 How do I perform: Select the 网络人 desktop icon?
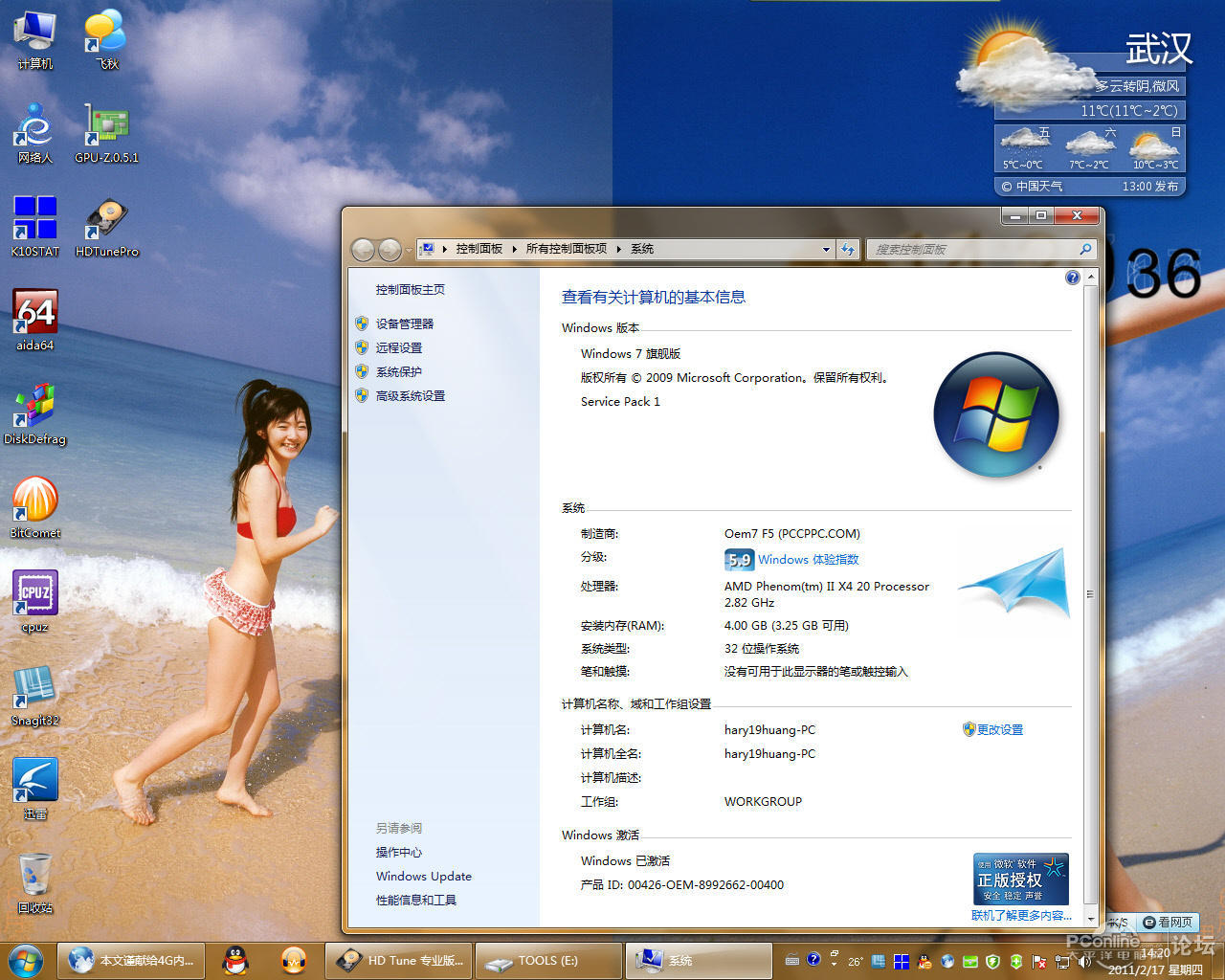point(34,132)
